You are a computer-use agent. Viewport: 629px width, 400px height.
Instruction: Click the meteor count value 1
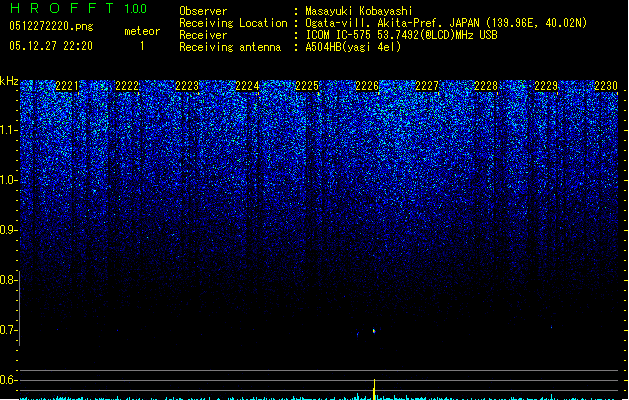(x=142, y=46)
